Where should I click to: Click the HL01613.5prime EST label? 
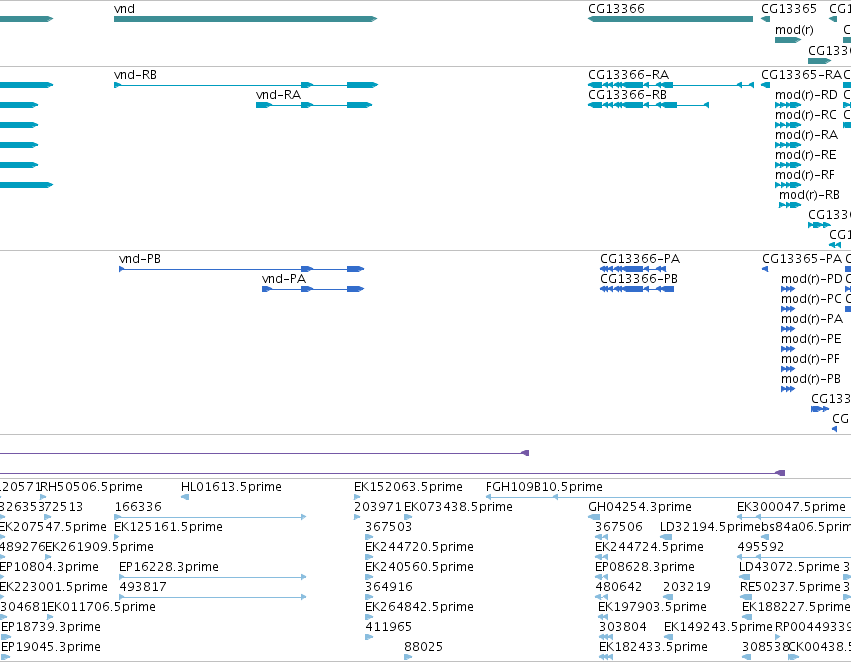point(231,487)
